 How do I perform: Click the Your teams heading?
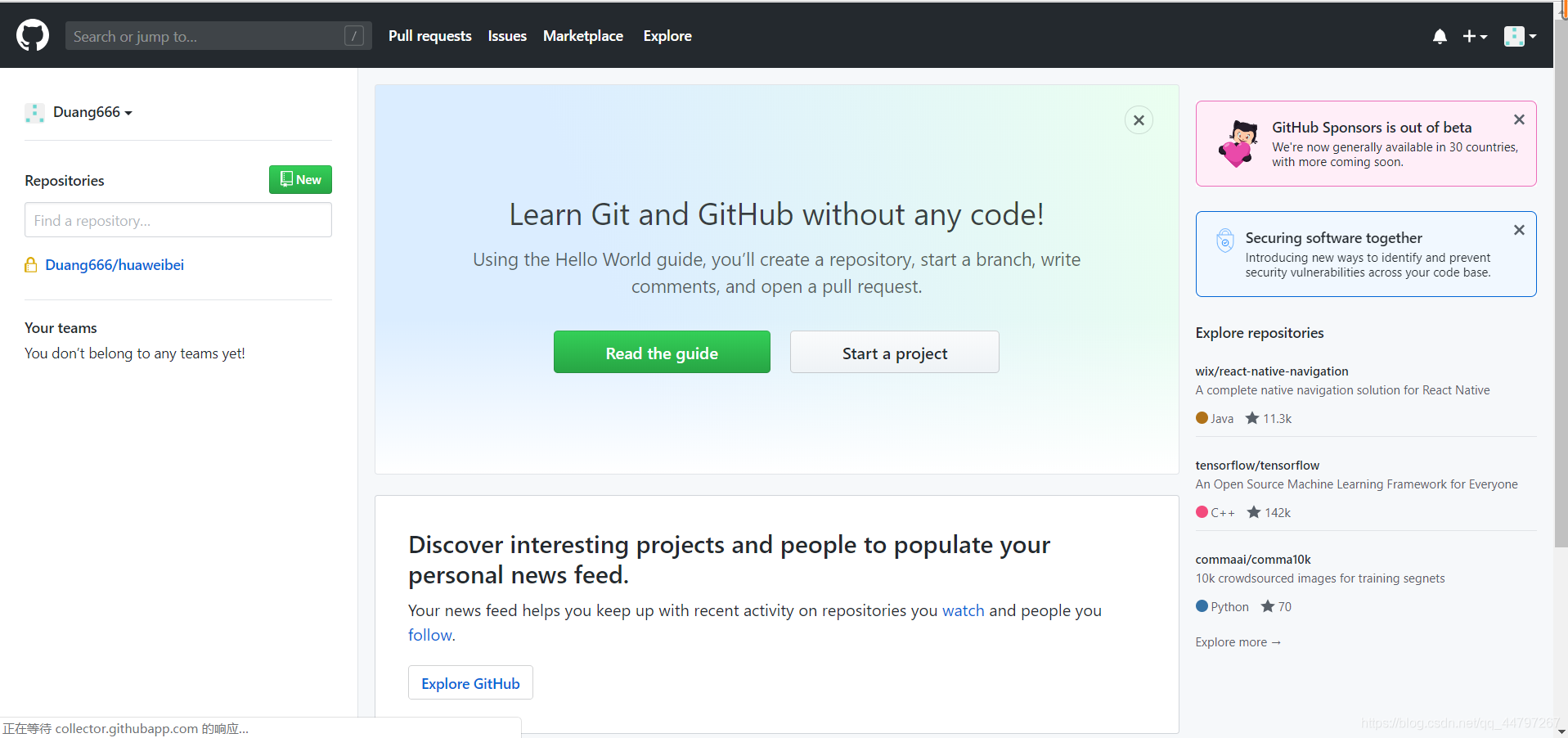click(61, 327)
